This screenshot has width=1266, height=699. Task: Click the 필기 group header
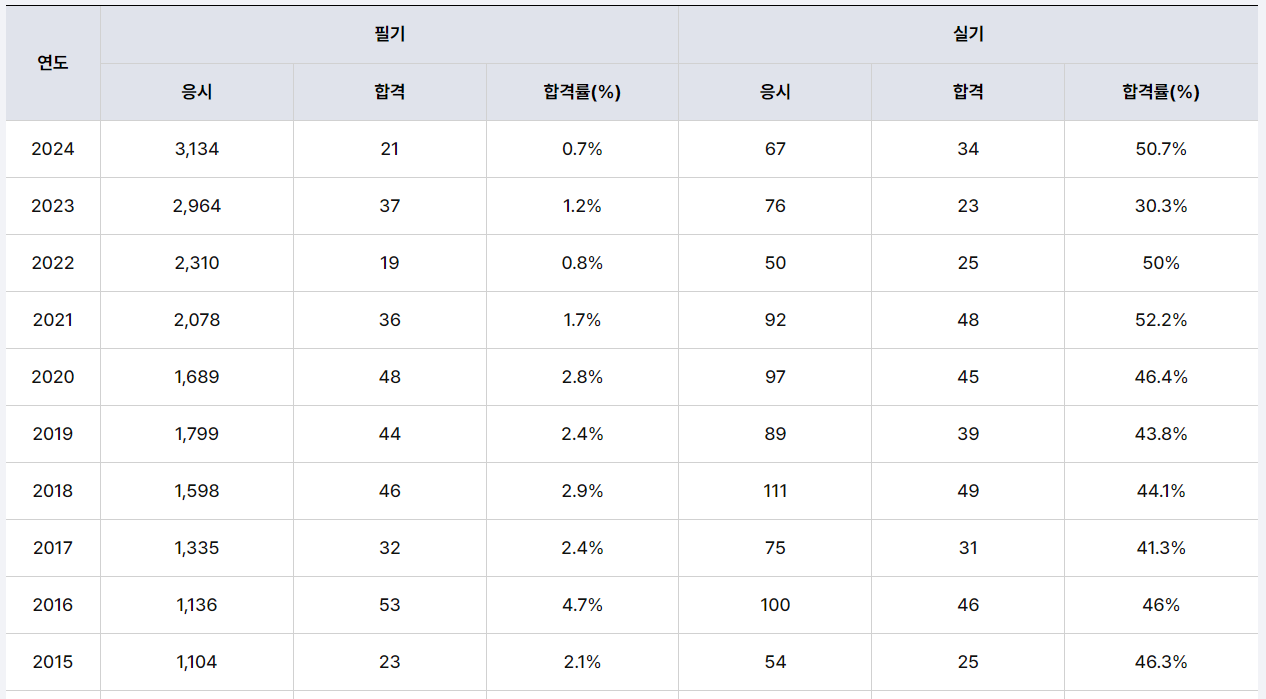coord(389,35)
